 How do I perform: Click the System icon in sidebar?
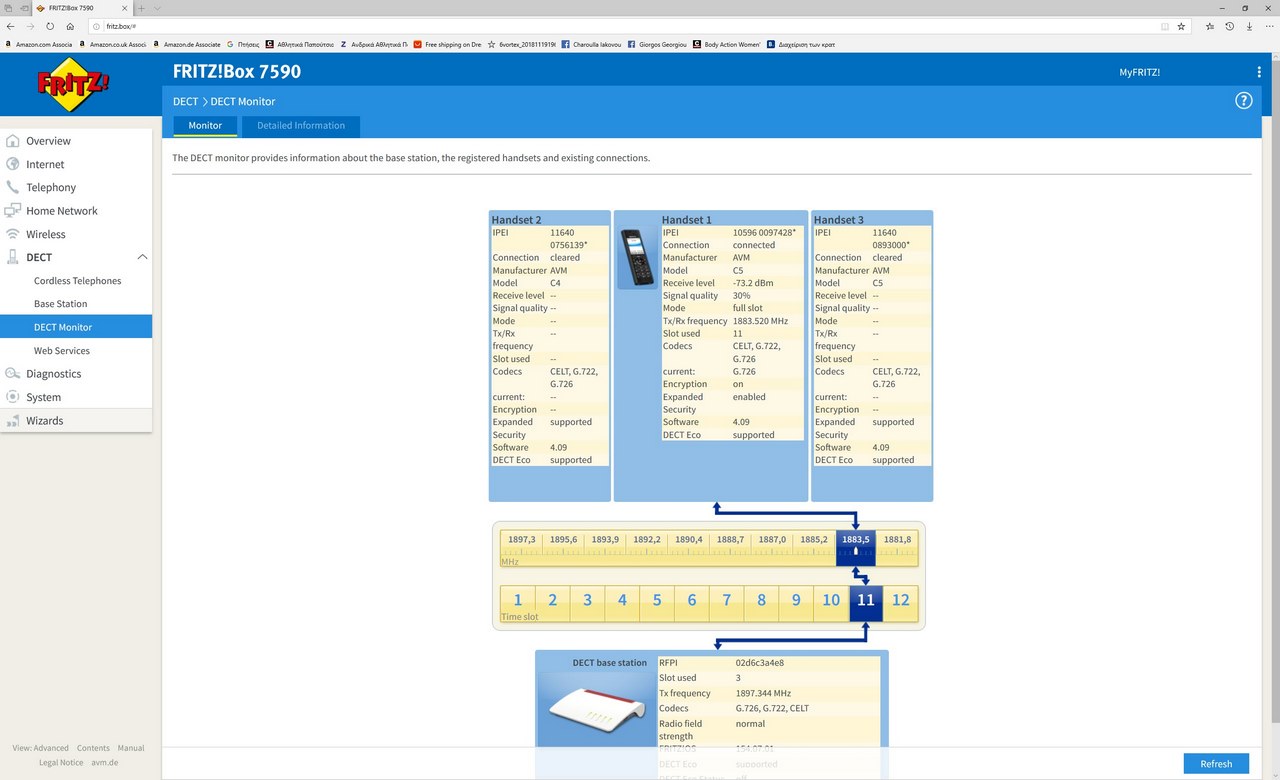pos(13,397)
